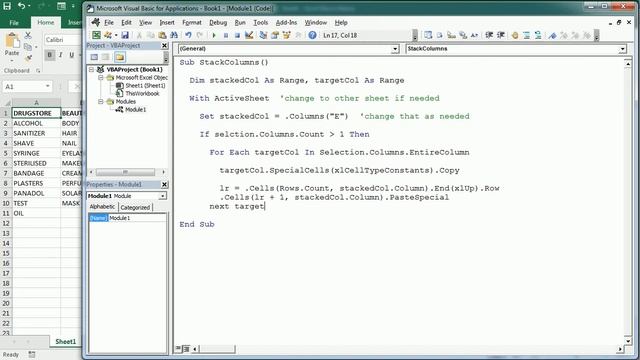
Task: Open the Excel font name Calibri box
Action: click(x=63, y=40)
